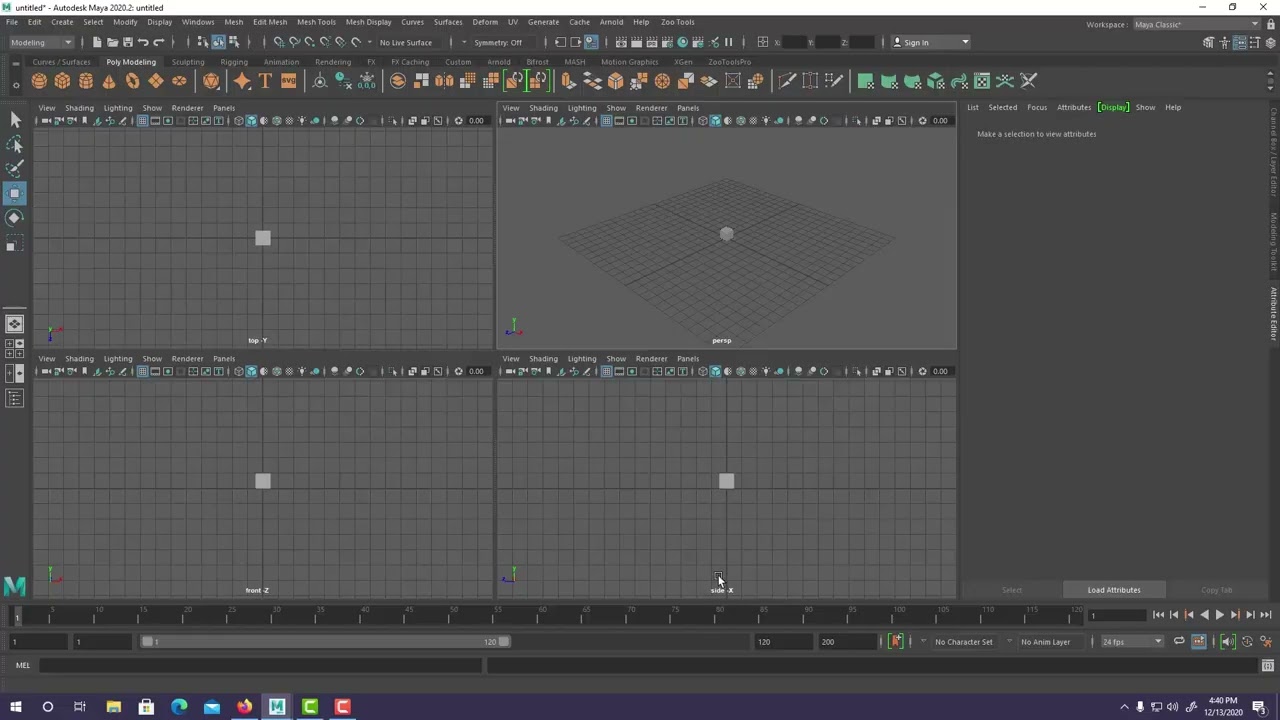
Task: Play the animation forwards
Action: tap(1219, 615)
